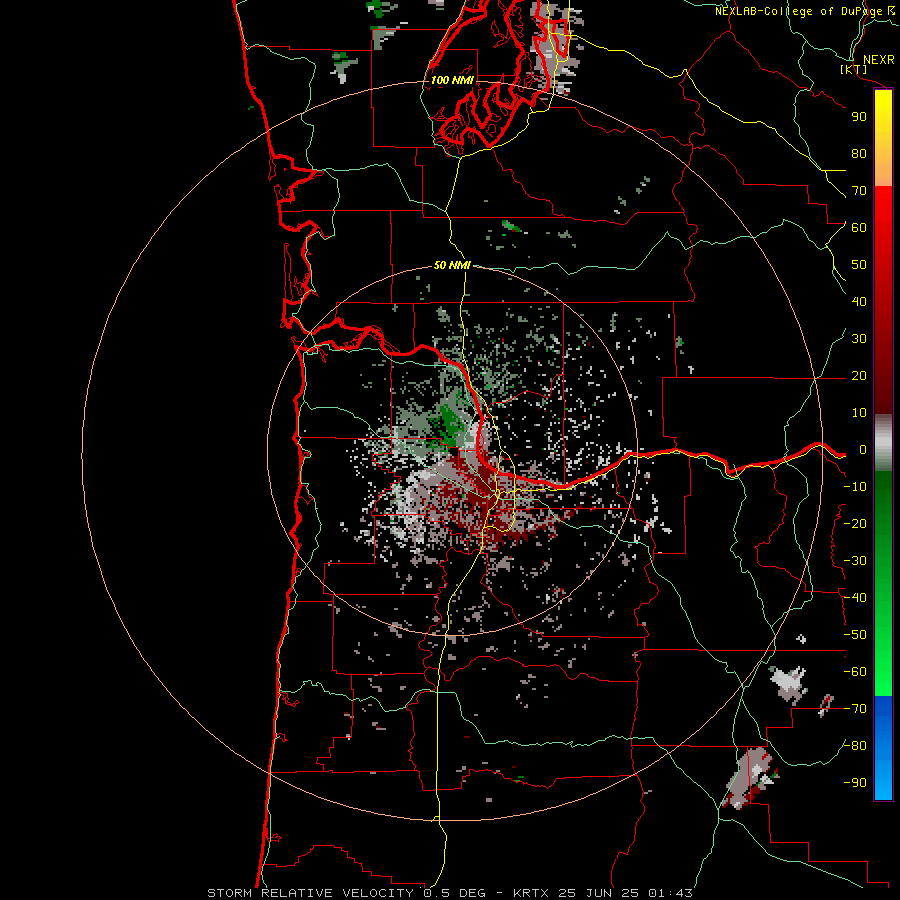This screenshot has width=900, height=900.
Task: Click the 50 NMI range ring label
Action: [452, 265]
